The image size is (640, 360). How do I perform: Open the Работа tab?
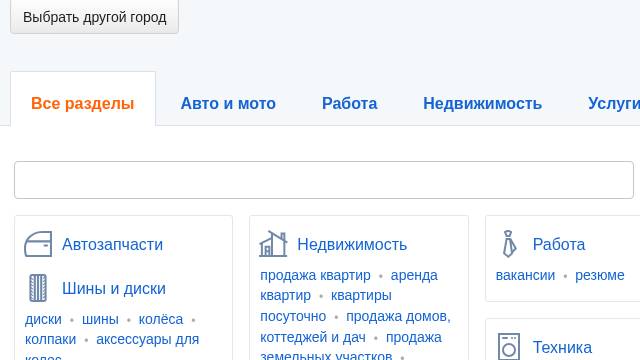[x=349, y=103]
